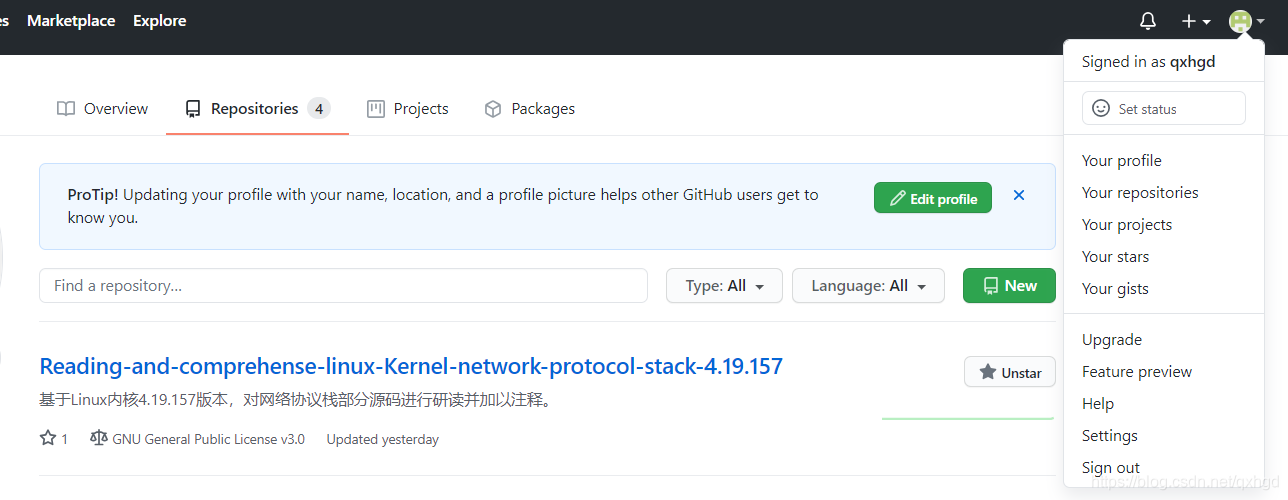Create a New repository

pos(1009,286)
